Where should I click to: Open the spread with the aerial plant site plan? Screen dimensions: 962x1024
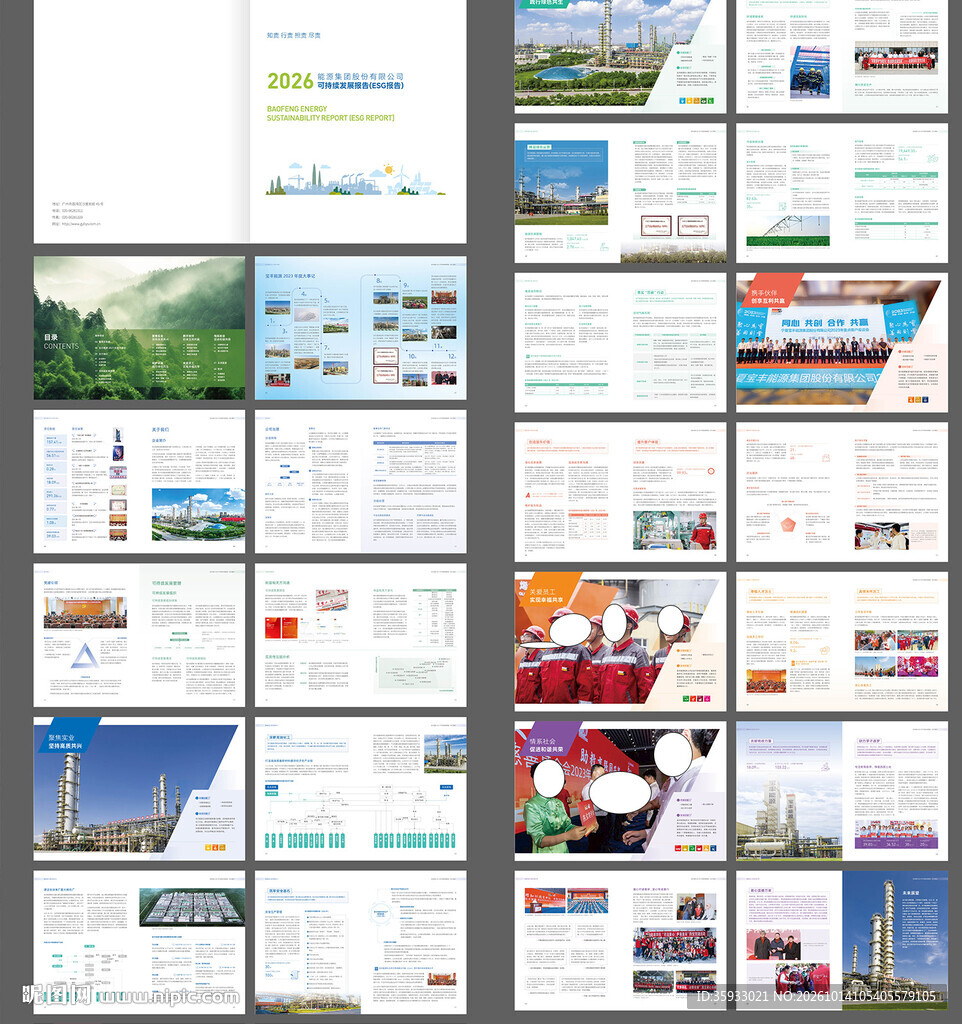tap(139, 942)
